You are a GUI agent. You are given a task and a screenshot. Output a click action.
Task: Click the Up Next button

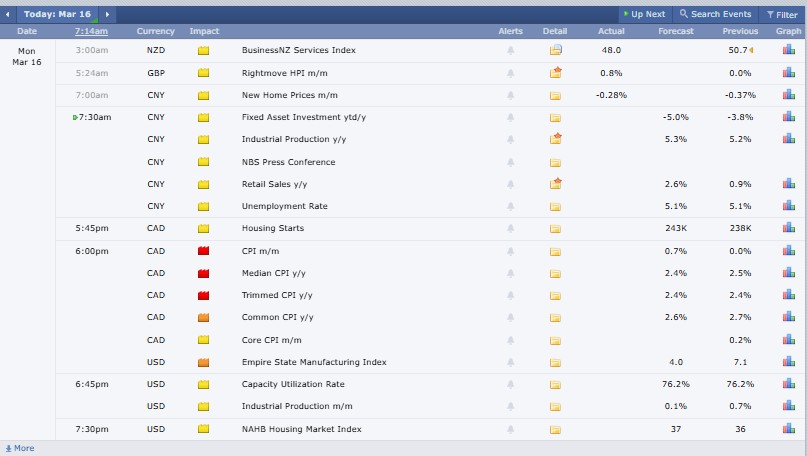(x=643, y=14)
